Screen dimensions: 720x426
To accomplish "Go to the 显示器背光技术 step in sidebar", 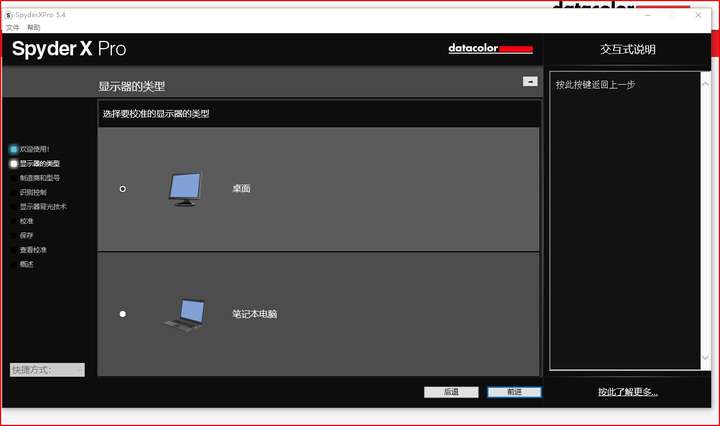I will (x=43, y=207).
